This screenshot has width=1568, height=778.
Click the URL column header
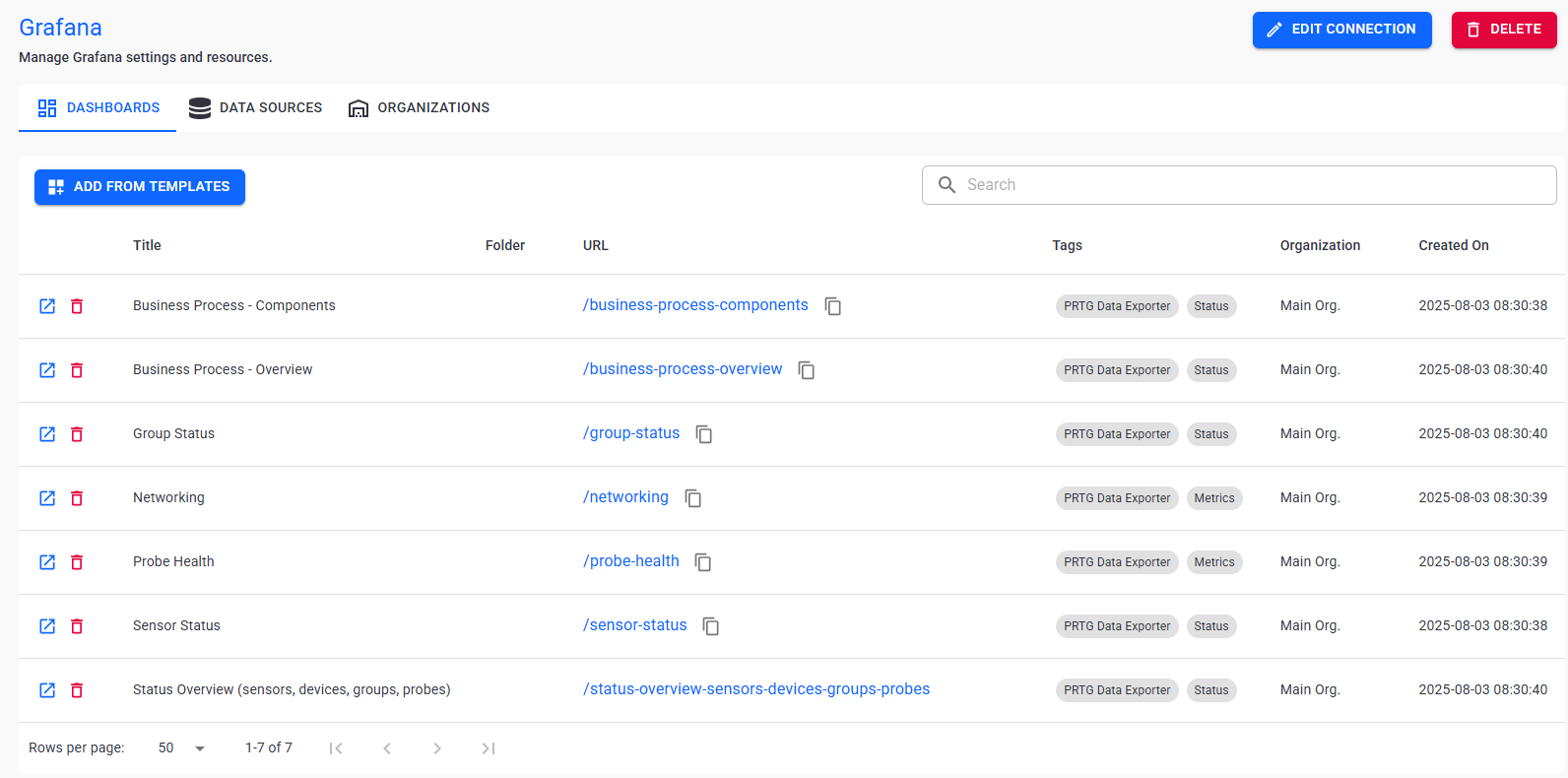point(596,245)
